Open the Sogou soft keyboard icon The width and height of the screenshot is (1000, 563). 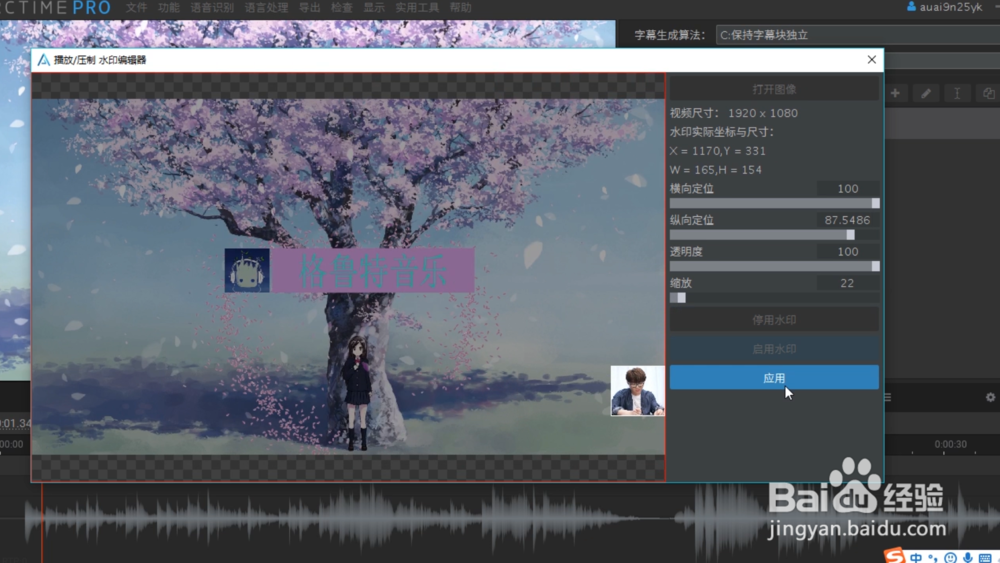[x=985, y=558]
